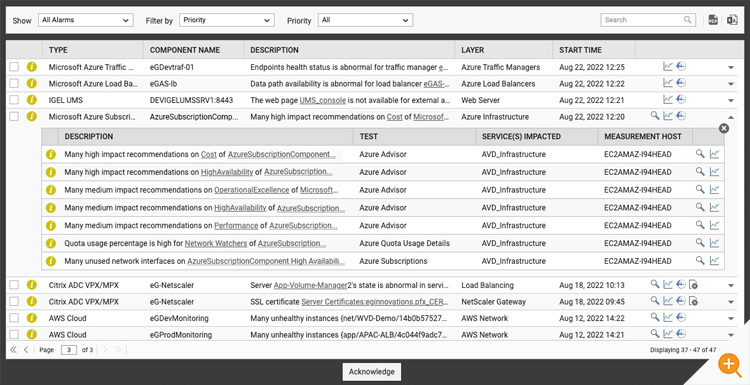Check the Aug 18 09:45 Citrix alarm box
The width and height of the screenshot is (750, 385).
coord(14,301)
